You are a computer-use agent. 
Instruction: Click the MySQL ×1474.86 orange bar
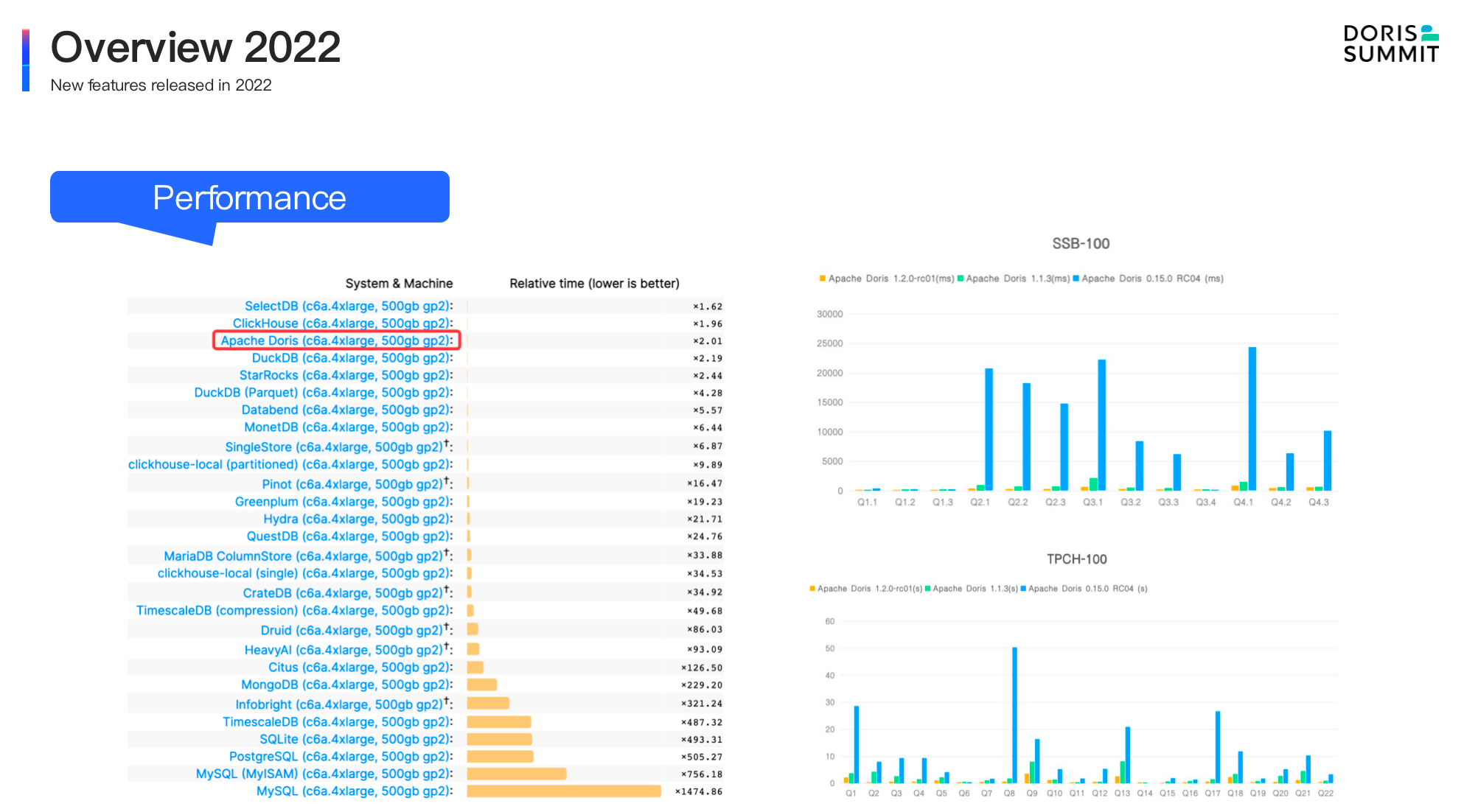[564, 791]
